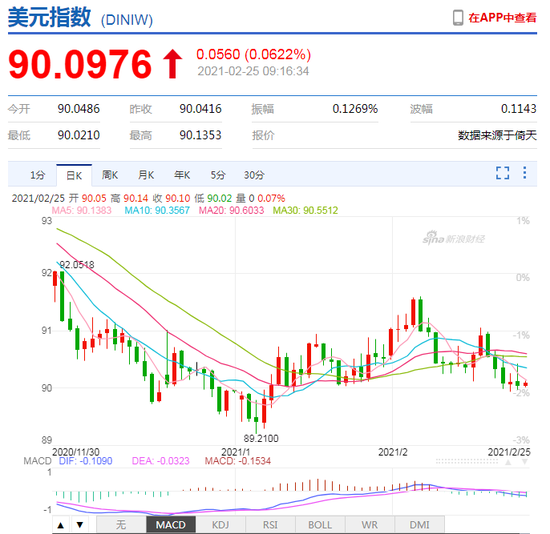This screenshot has height=534, width=550.
Task: Click the current price 90.0976
Action: [x=80, y=64]
